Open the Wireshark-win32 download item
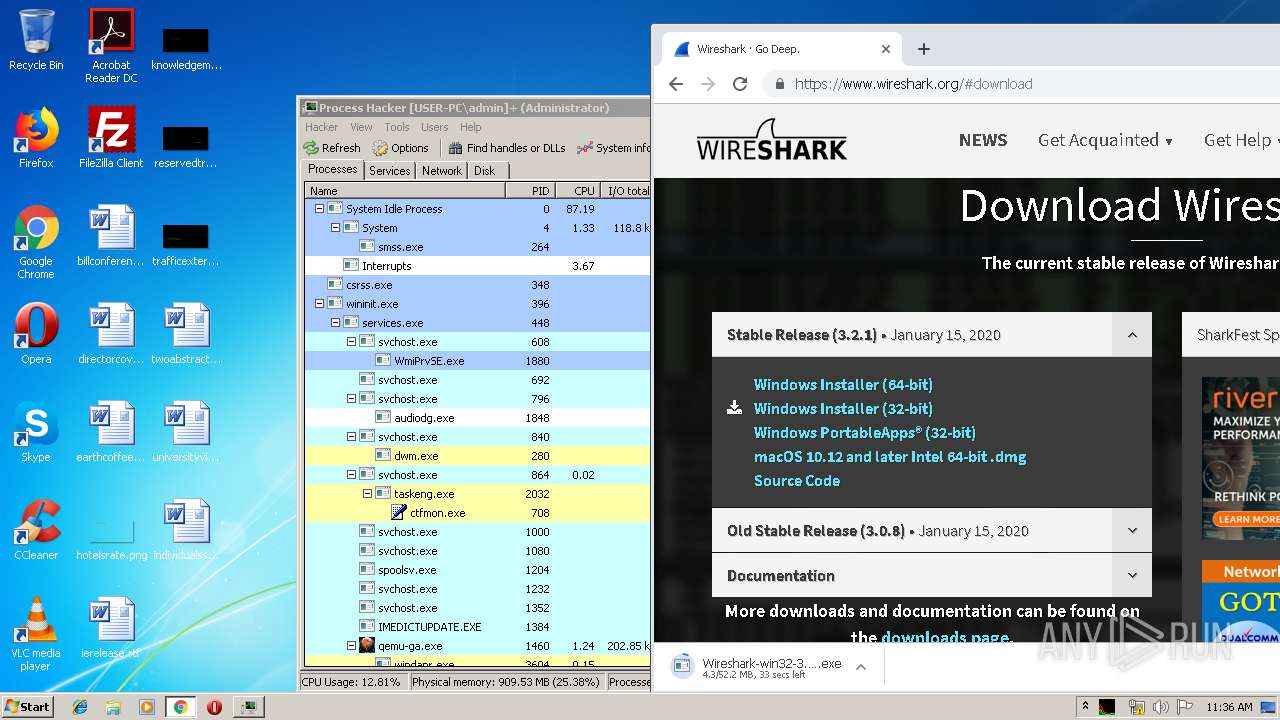 (x=758, y=667)
